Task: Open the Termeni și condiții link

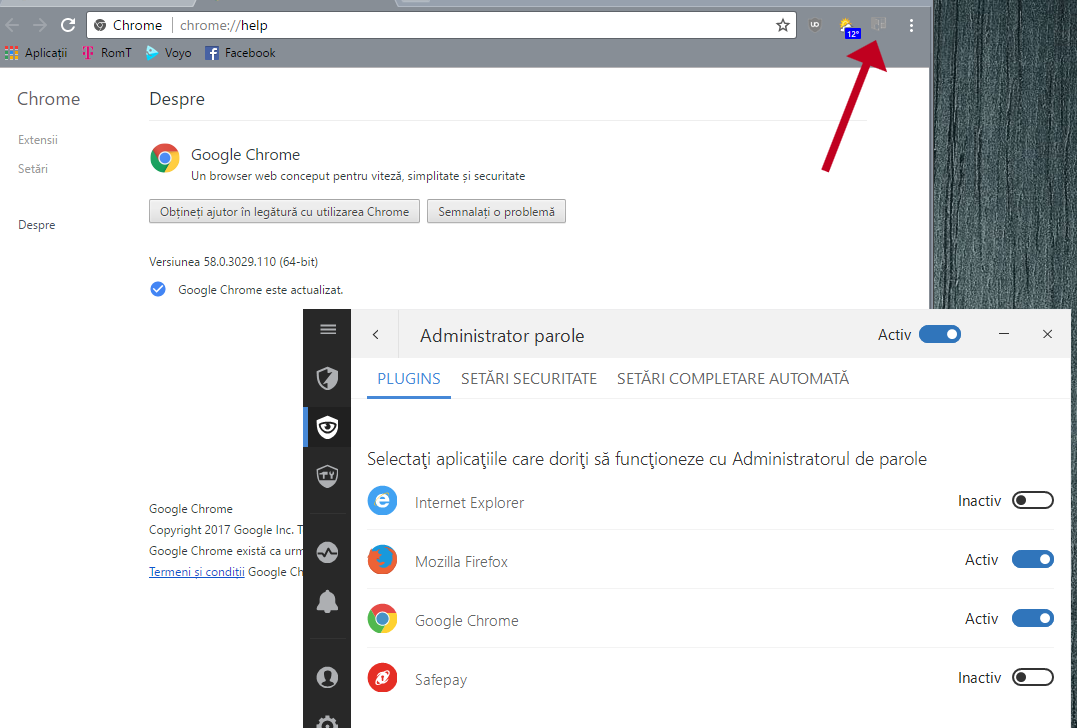Action: 196,571
